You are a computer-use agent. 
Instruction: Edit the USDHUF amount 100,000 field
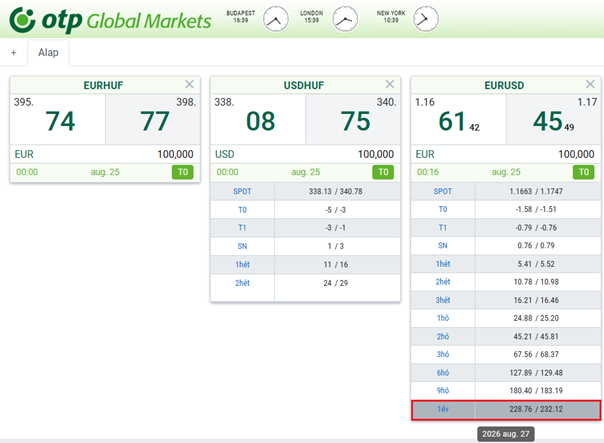click(x=376, y=154)
